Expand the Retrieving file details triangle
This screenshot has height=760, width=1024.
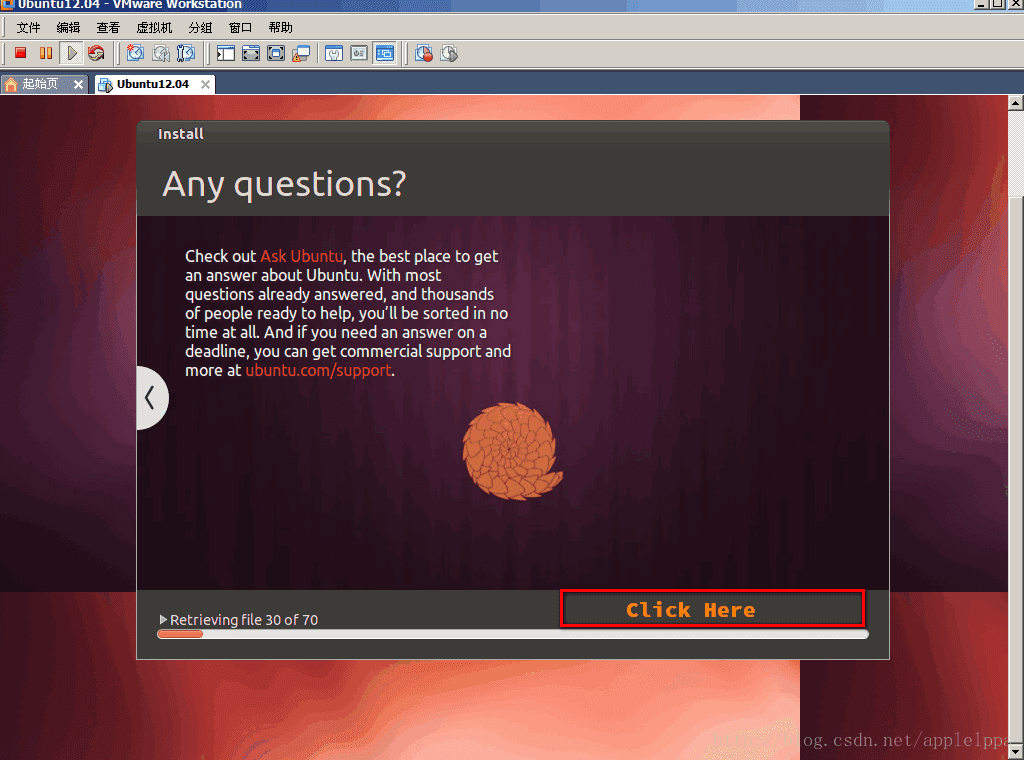(x=163, y=619)
